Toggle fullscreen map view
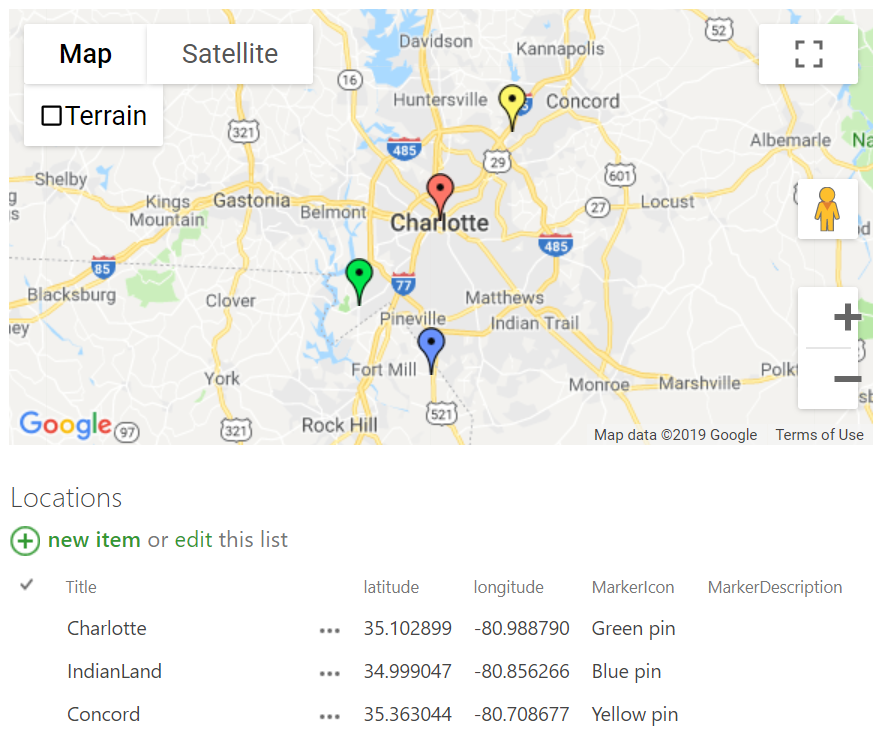This screenshot has height=739, width=885. point(808,54)
